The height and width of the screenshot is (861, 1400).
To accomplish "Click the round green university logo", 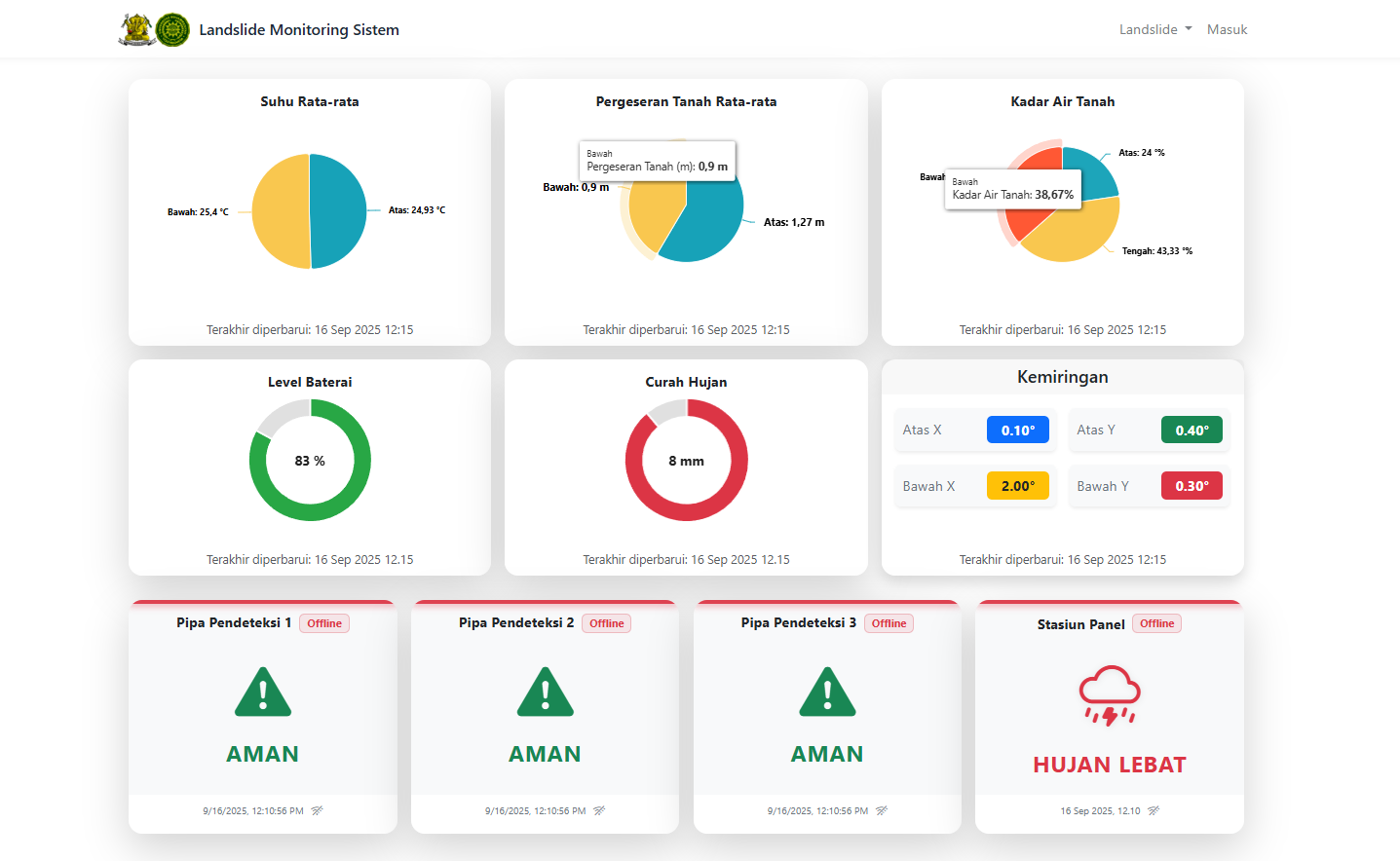I will pos(172,29).
